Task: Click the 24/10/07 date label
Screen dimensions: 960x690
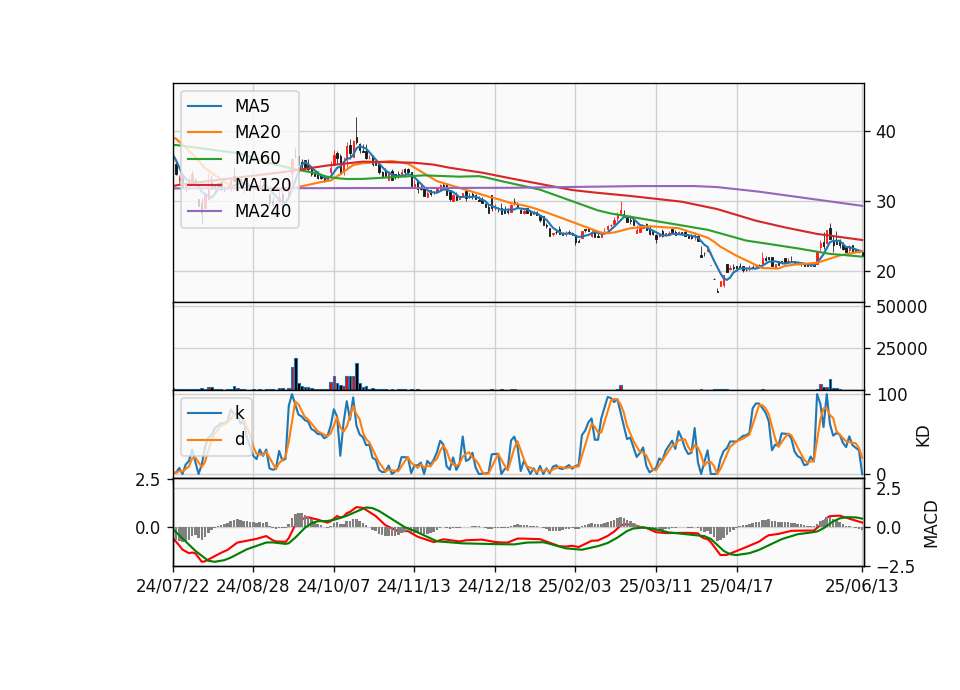Action: [x=334, y=586]
